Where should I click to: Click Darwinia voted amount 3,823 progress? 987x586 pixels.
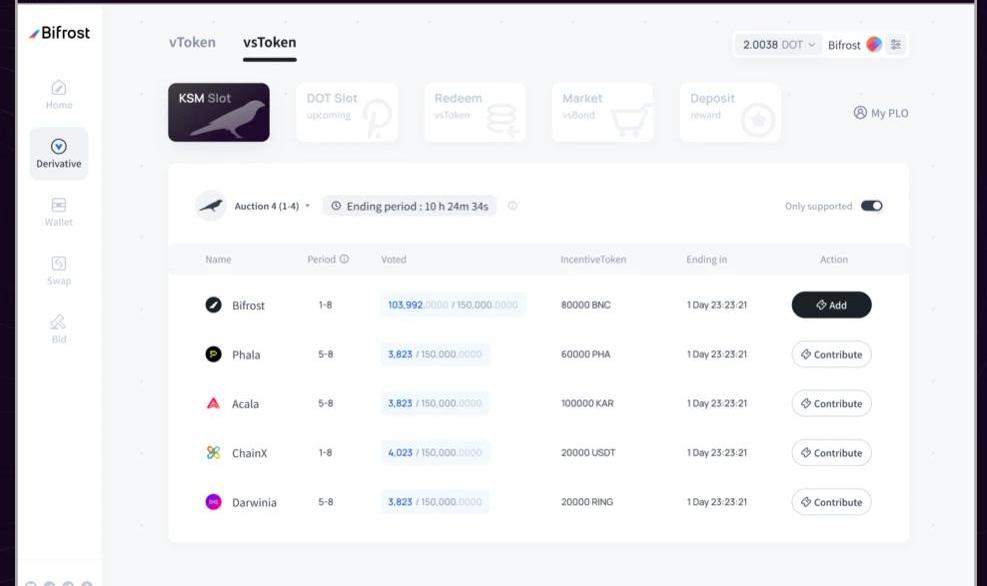(435, 502)
